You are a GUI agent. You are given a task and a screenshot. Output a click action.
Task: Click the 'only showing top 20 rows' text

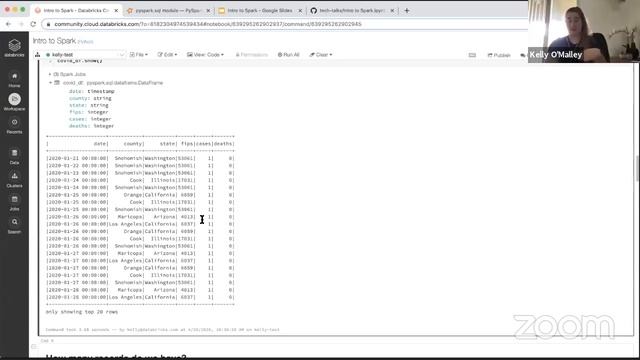click(82, 312)
